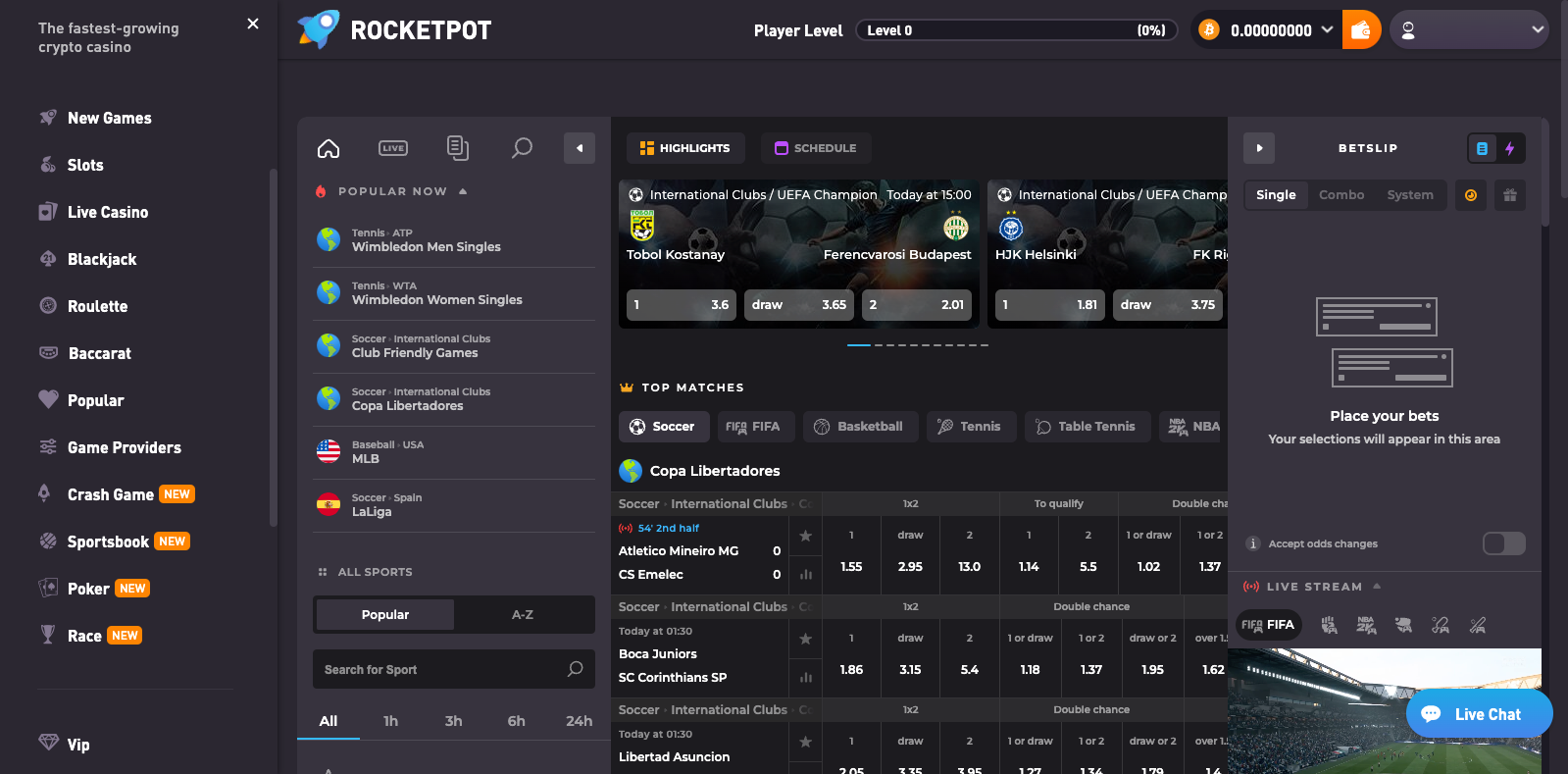Click the info icon near Accept odds changes
1568x774 pixels.
click(1252, 543)
